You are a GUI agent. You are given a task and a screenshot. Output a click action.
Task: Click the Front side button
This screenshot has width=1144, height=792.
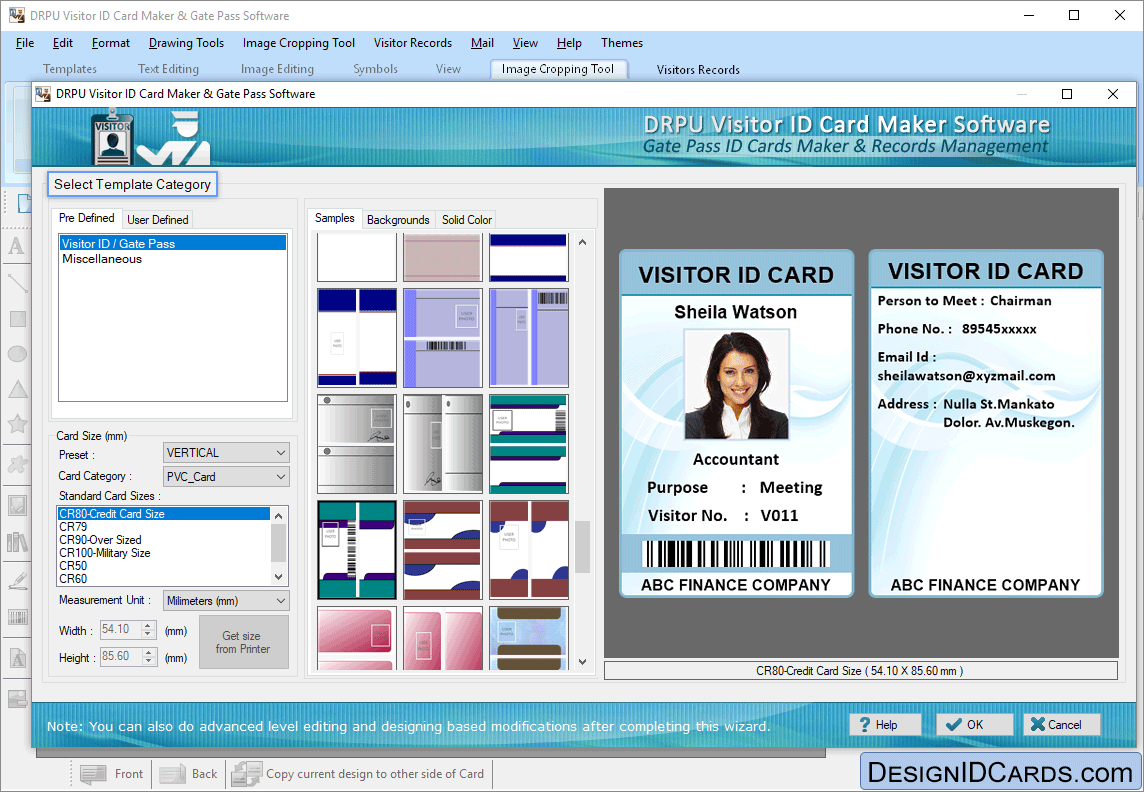click(x=112, y=774)
